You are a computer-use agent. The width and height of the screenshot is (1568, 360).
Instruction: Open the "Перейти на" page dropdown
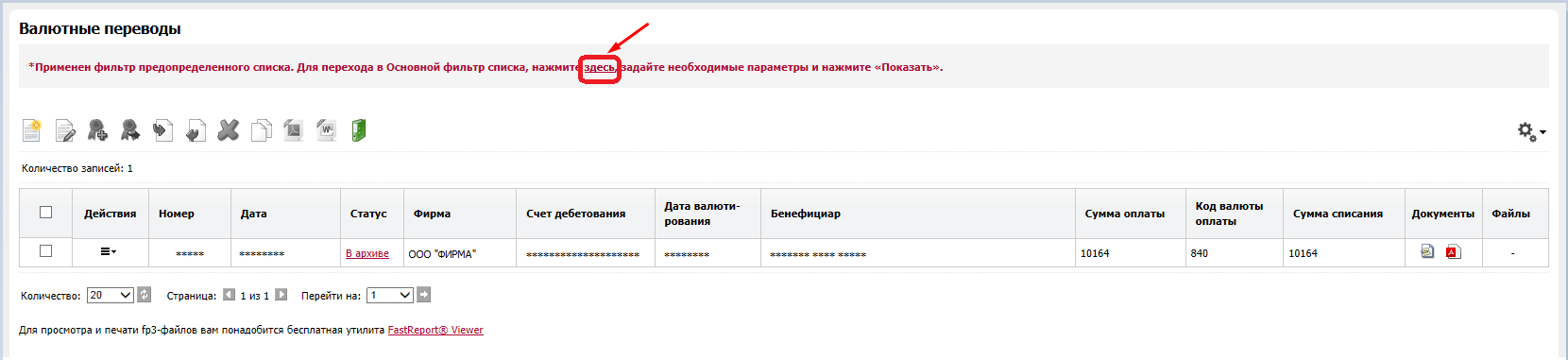tap(390, 295)
